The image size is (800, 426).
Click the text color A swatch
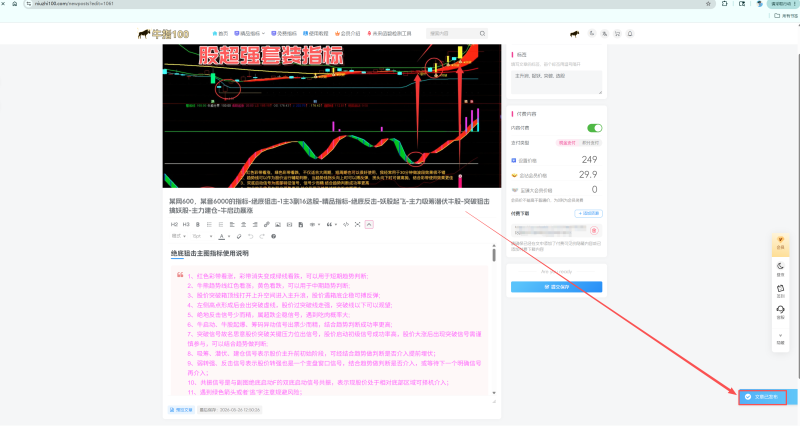(221, 236)
